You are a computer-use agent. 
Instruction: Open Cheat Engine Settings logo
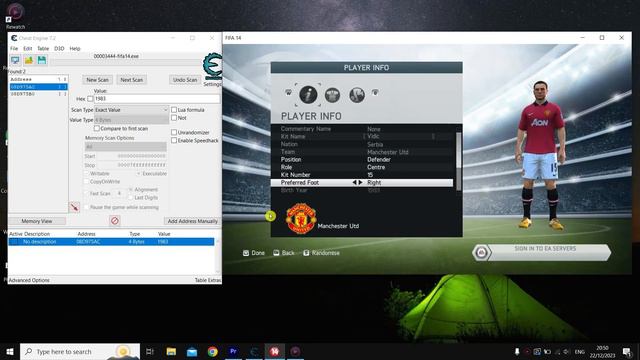click(213, 67)
